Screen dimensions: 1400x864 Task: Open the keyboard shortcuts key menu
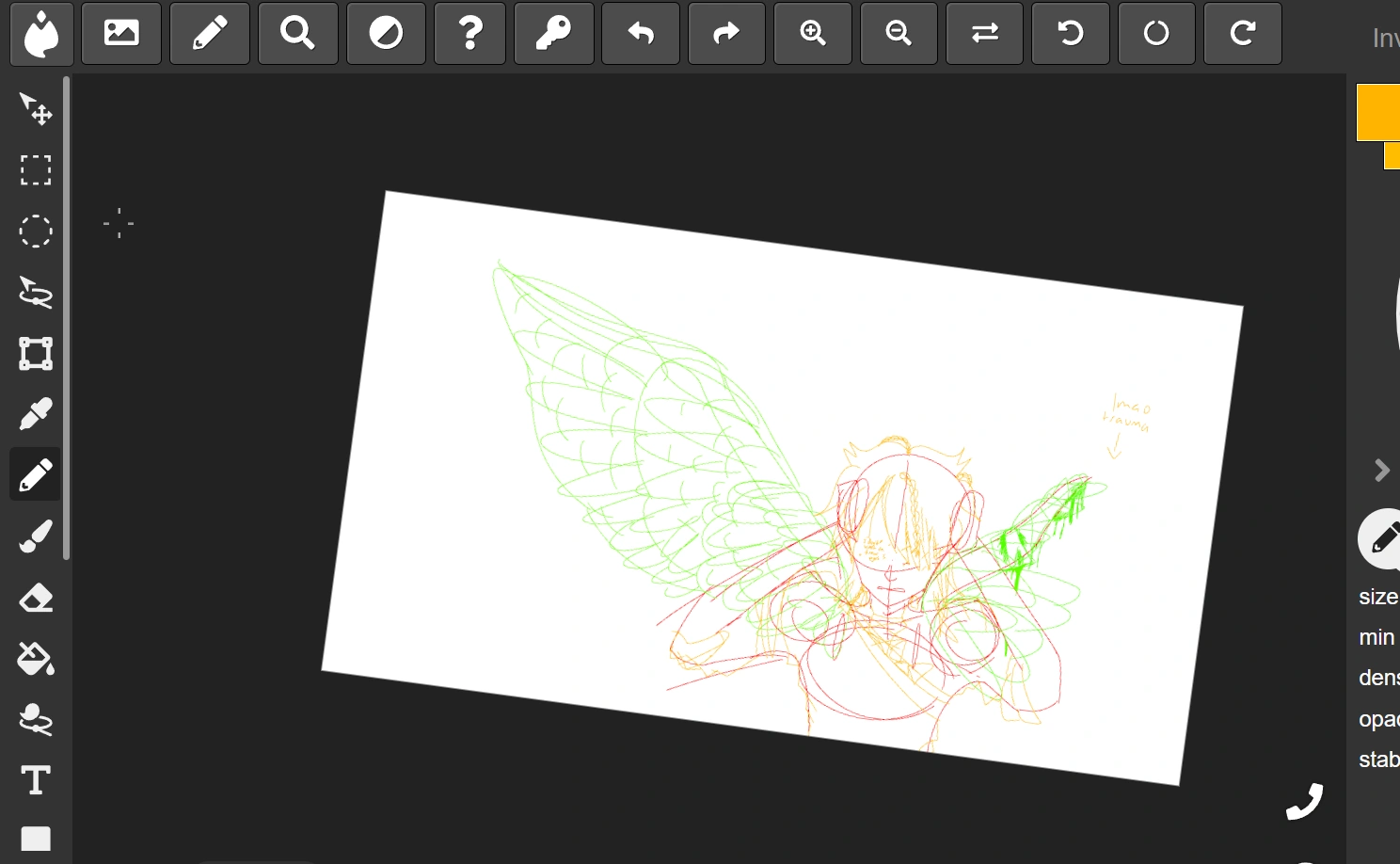554,33
